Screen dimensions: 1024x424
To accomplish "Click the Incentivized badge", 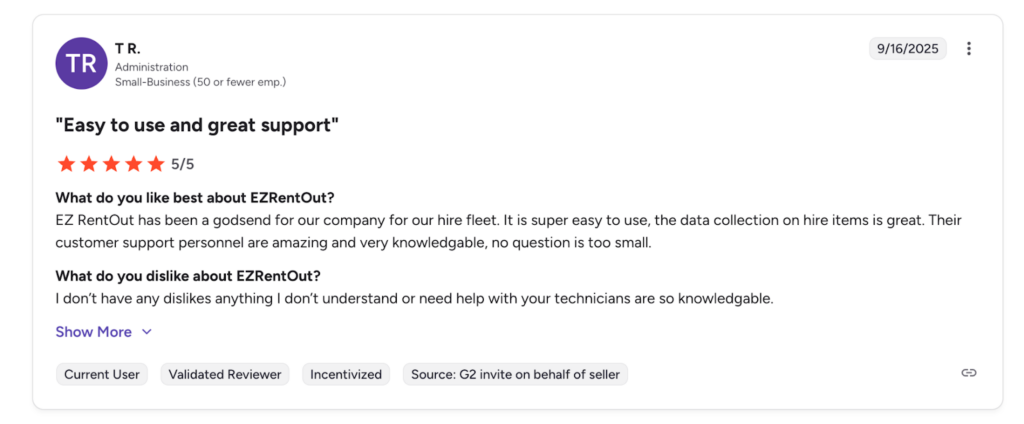I will (x=346, y=374).
